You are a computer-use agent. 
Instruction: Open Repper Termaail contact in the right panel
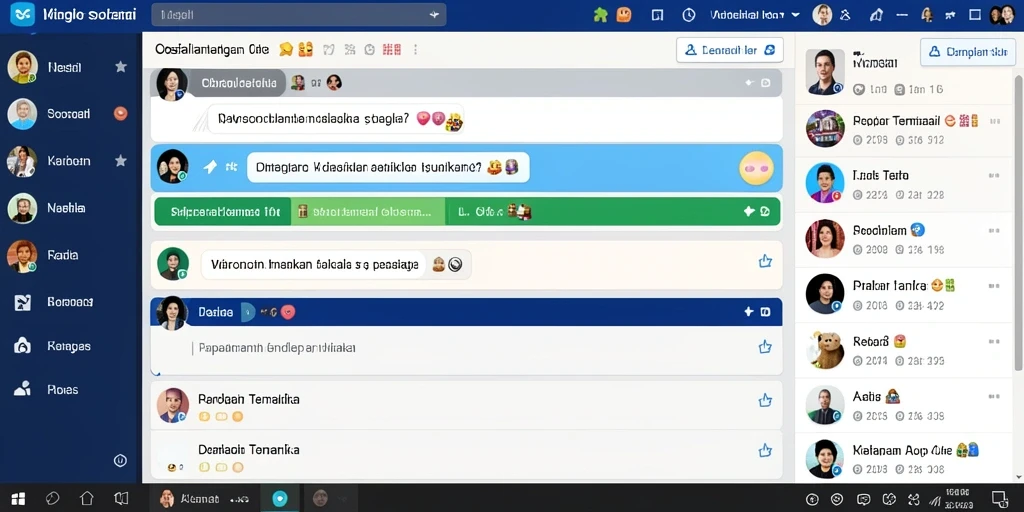pos(904,129)
